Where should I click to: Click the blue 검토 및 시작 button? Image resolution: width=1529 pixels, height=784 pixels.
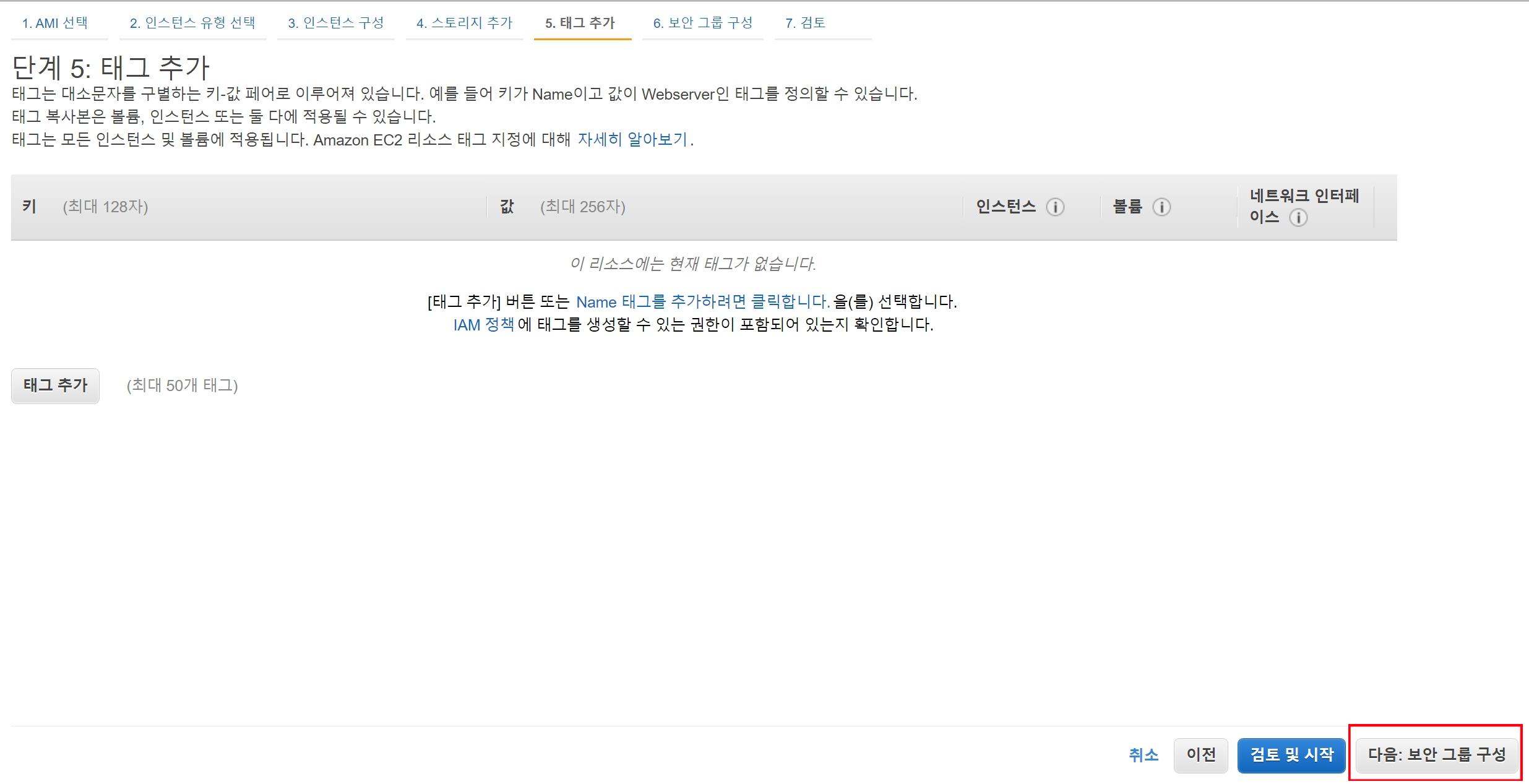pos(1291,755)
